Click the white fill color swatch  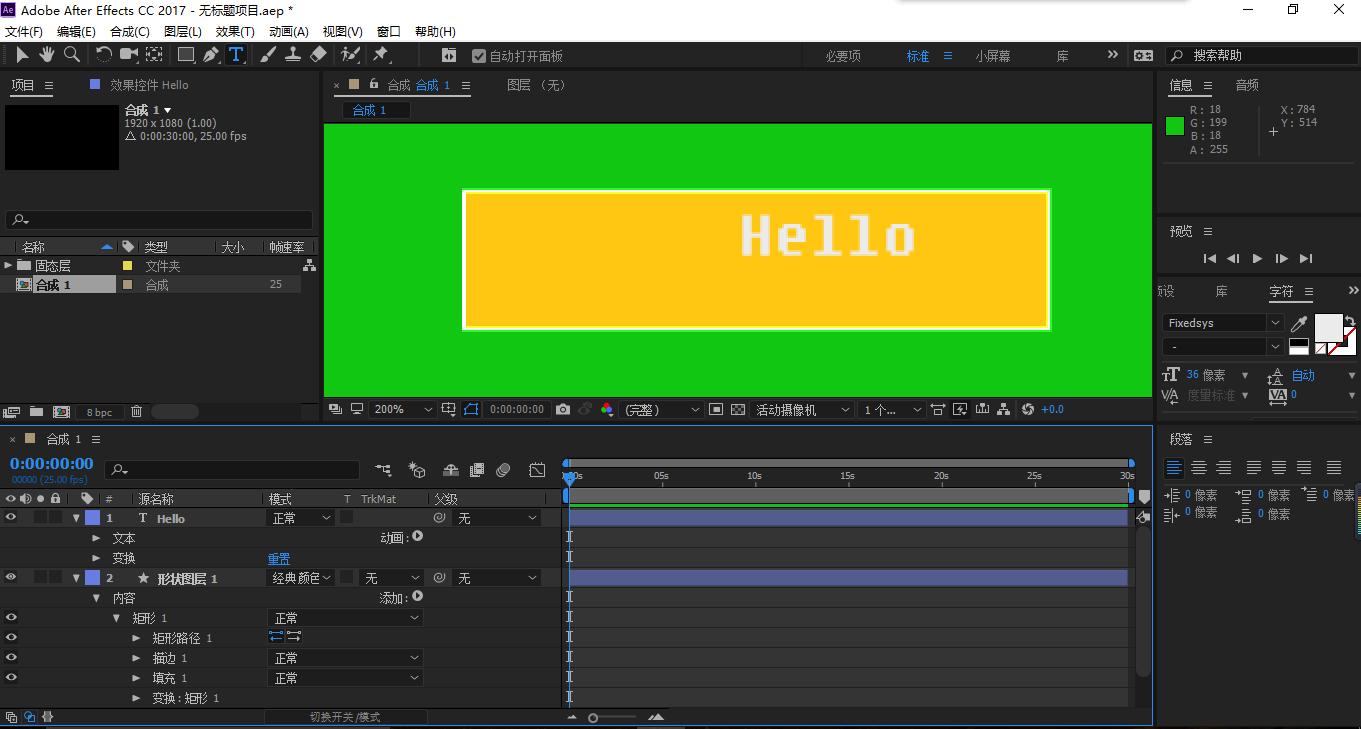(1328, 327)
